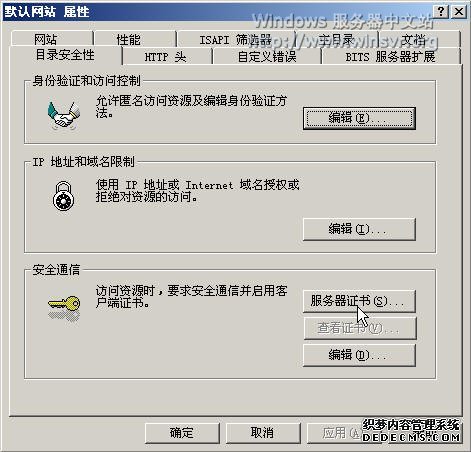Switch to the 自定义错误 tab
The height and width of the screenshot is (452, 471).
pyautogui.click(x=267, y=57)
